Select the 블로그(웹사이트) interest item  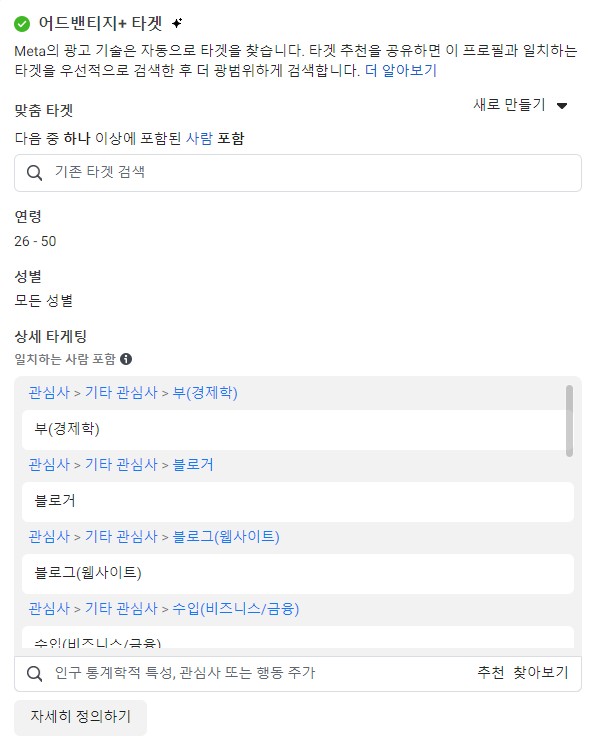(298, 573)
